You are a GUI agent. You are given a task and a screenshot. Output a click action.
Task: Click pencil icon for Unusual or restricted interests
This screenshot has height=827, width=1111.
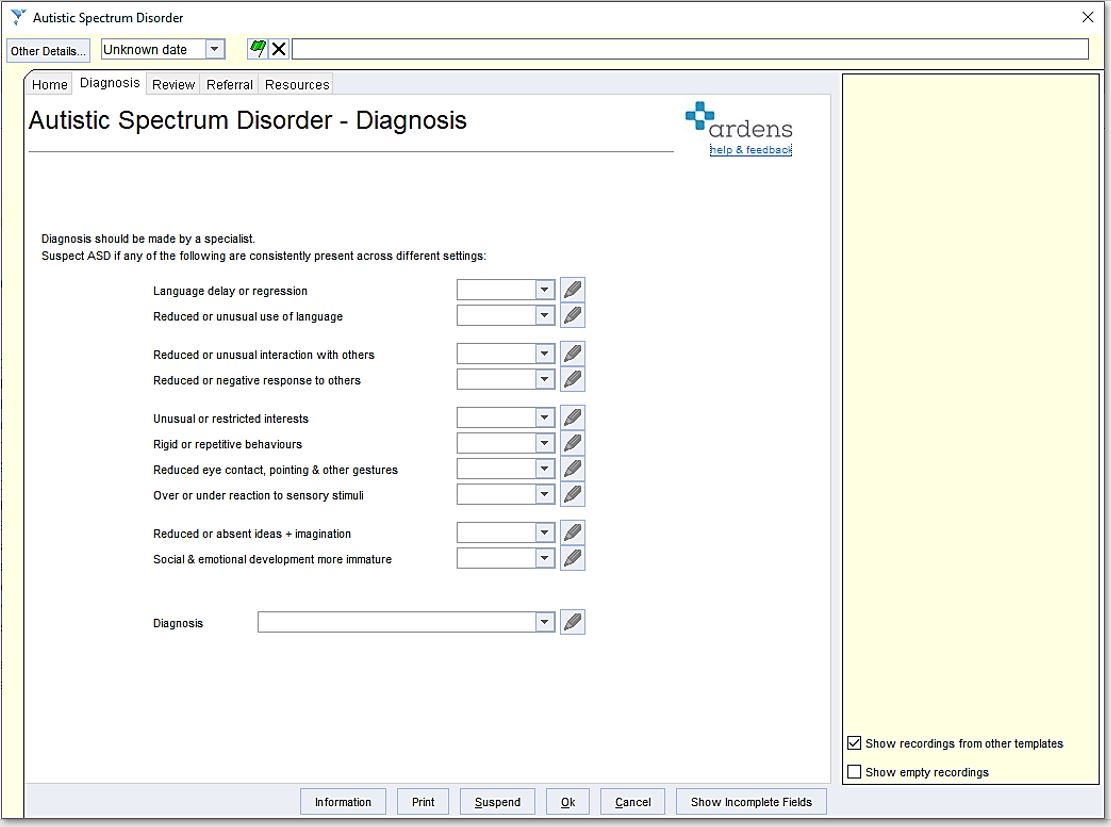point(573,417)
